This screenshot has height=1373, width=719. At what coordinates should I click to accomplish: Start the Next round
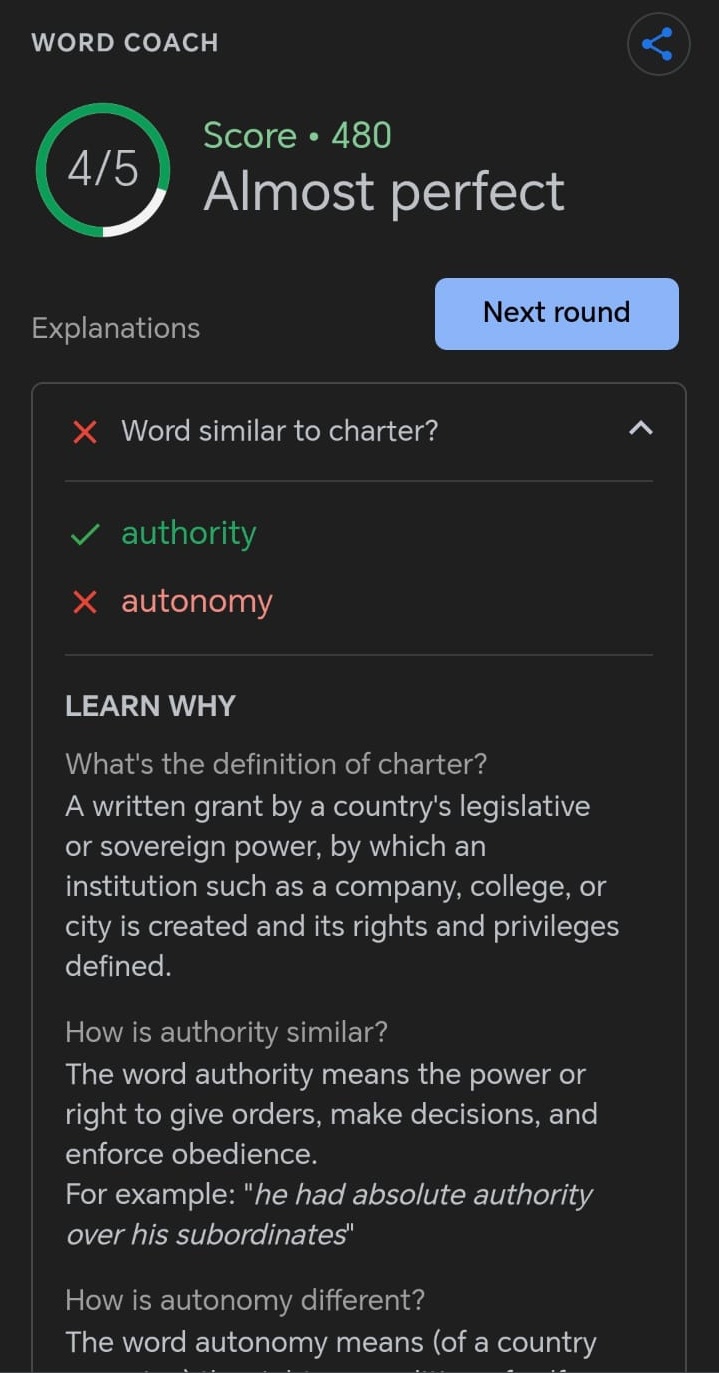click(557, 314)
